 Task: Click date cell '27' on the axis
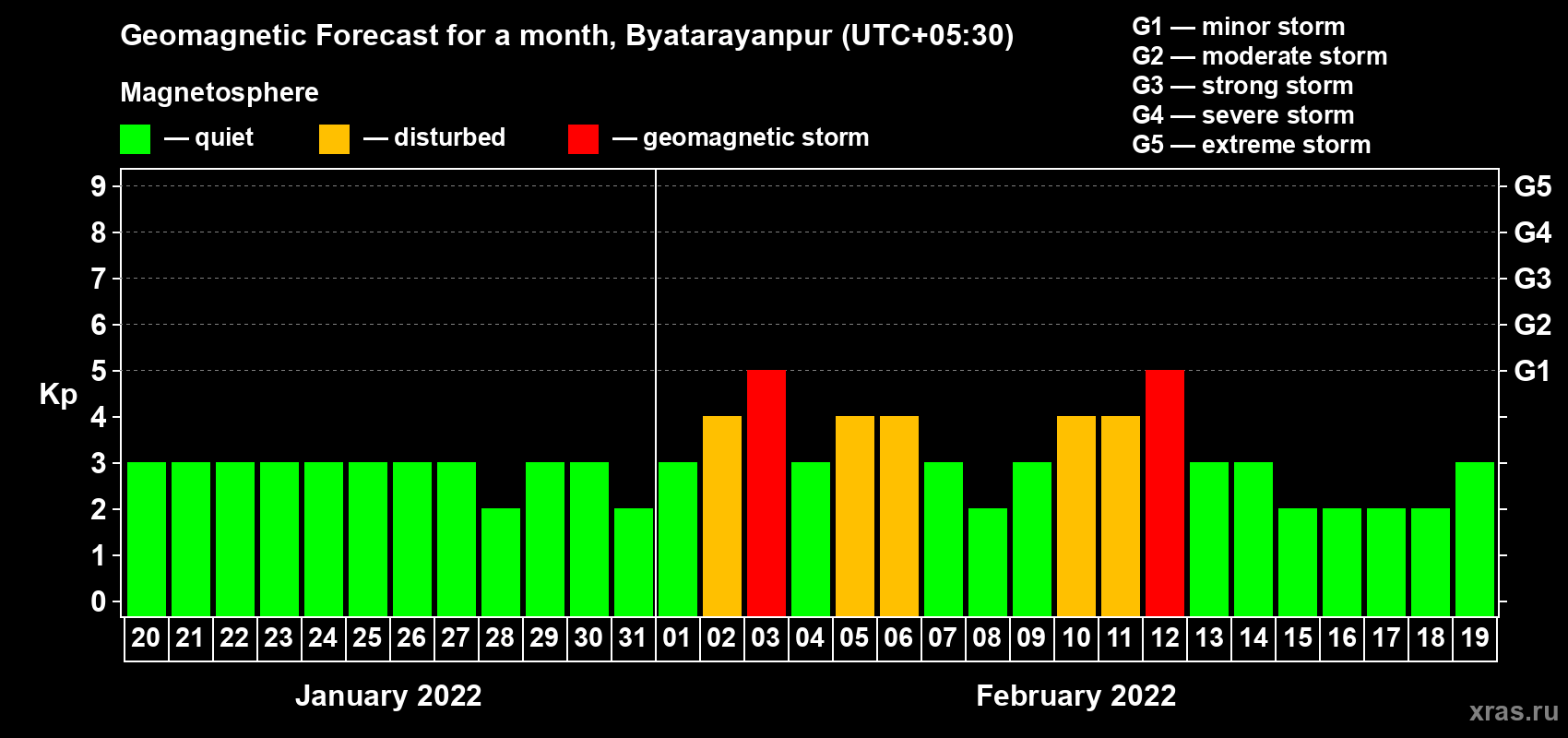(x=457, y=638)
